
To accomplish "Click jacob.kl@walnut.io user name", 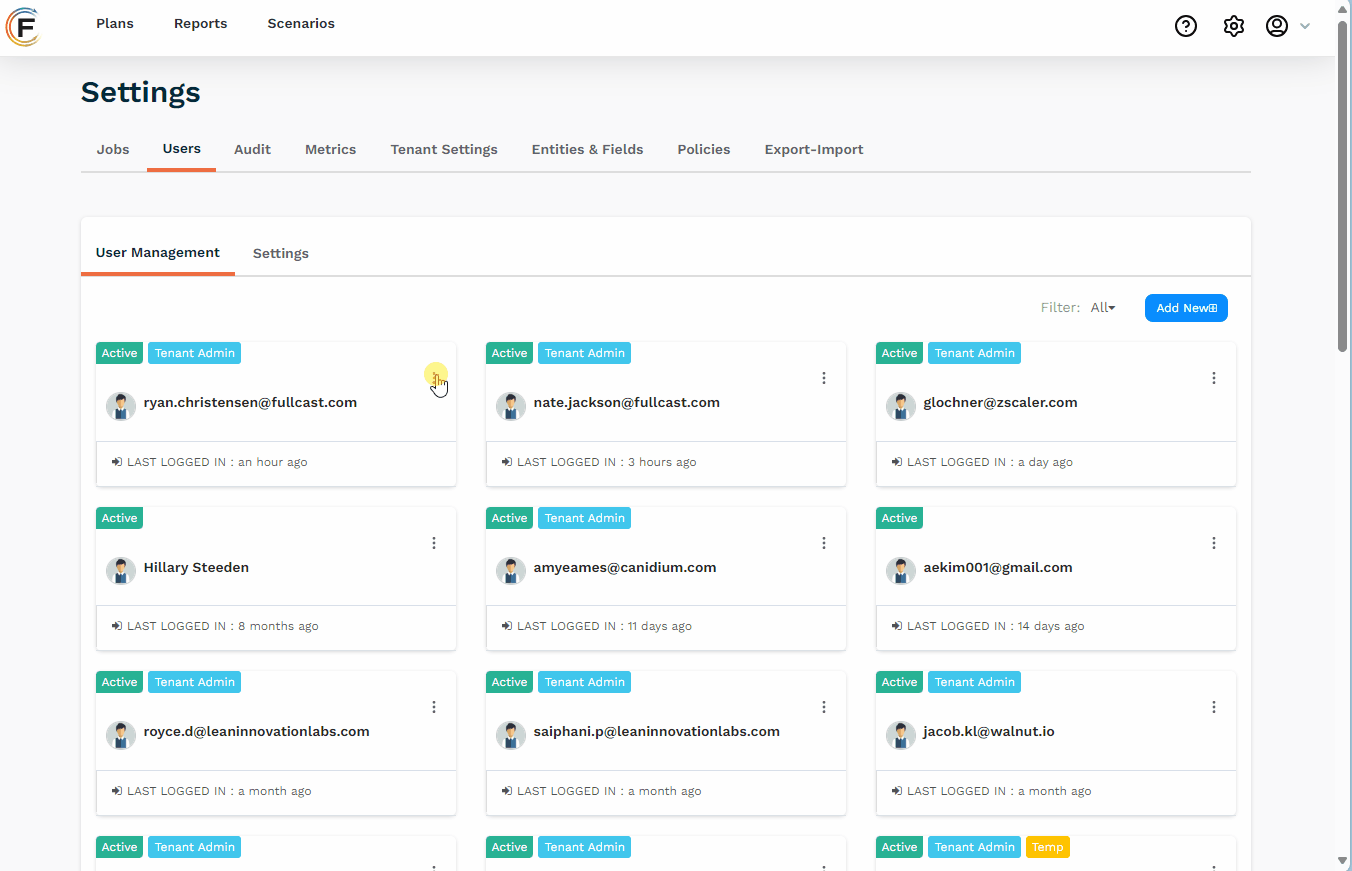I will [x=989, y=731].
